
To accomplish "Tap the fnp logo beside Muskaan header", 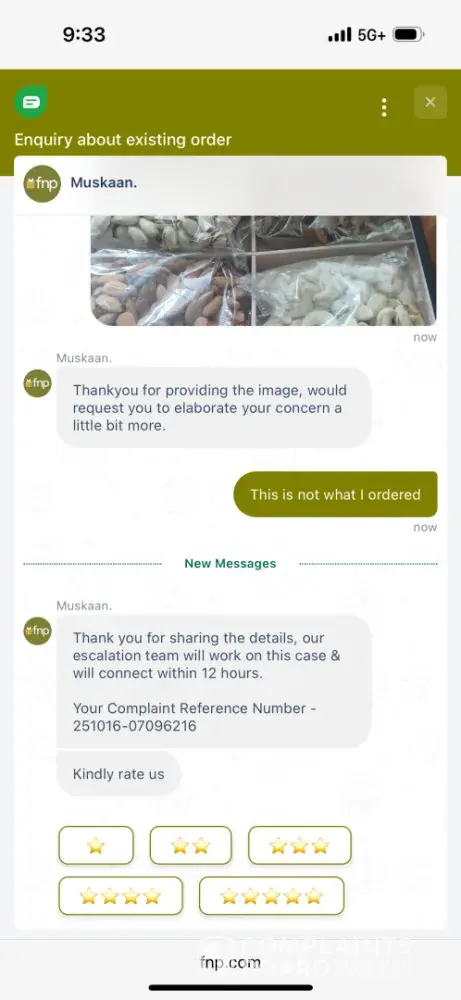I will [x=42, y=184].
